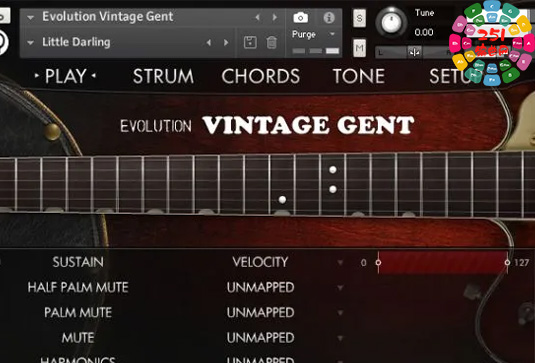Open the instrument info icon
Viewport: 535px width, 363px height.
[x=329, y=17]
